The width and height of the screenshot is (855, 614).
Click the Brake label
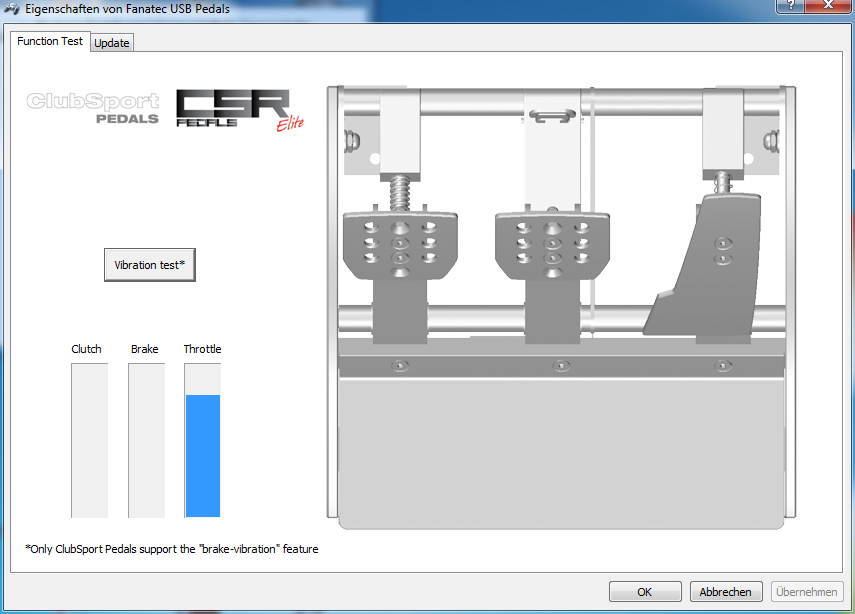(x=144, y=349)
